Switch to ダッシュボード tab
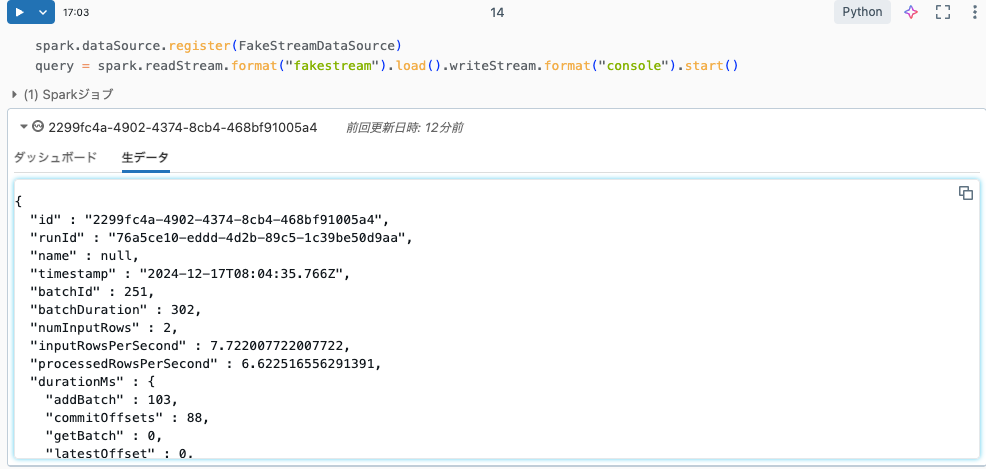This screenshot has height=469, width=986. (x=55, y=157)
